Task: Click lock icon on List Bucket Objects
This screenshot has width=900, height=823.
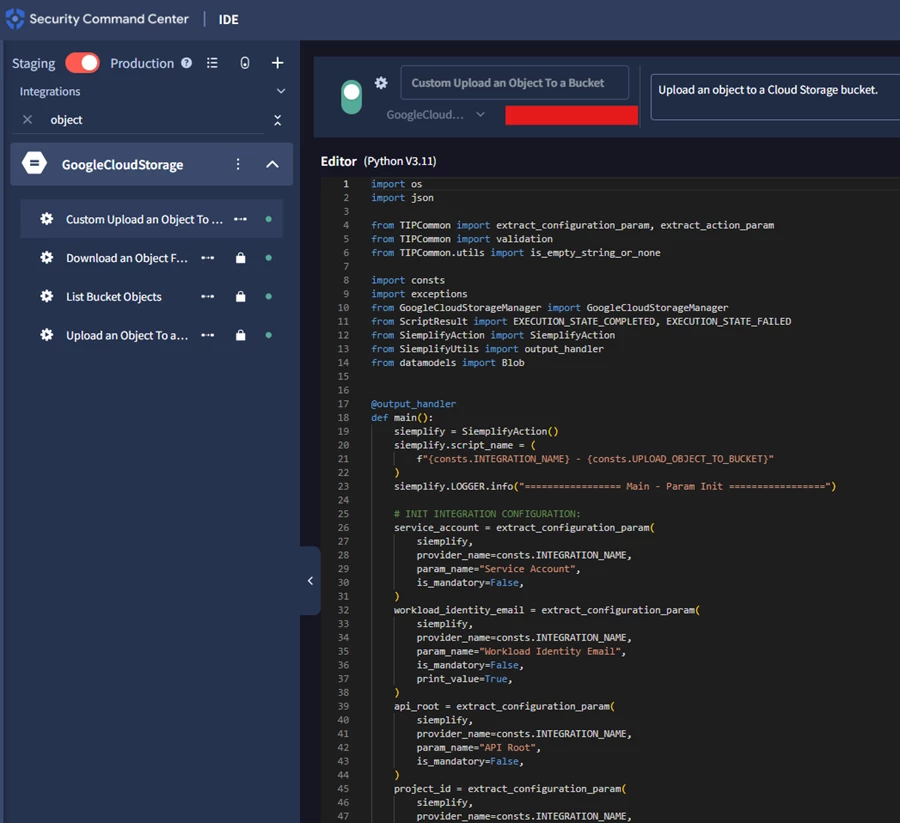Action: (240, 296)
